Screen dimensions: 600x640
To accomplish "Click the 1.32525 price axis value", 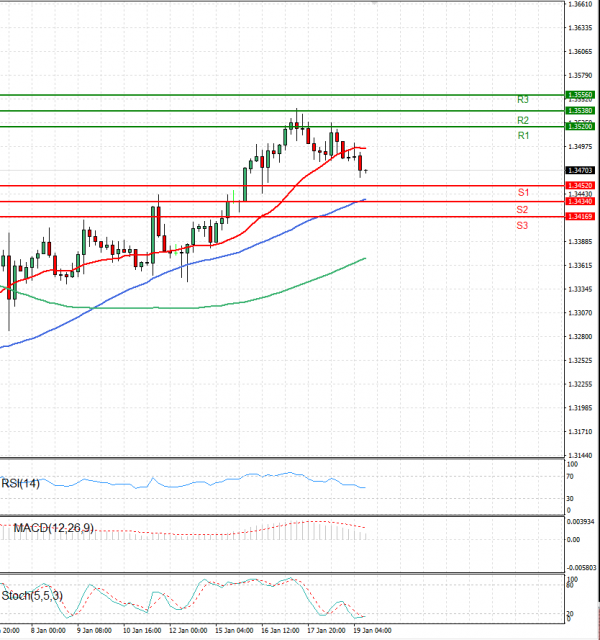I will point(580,360).
